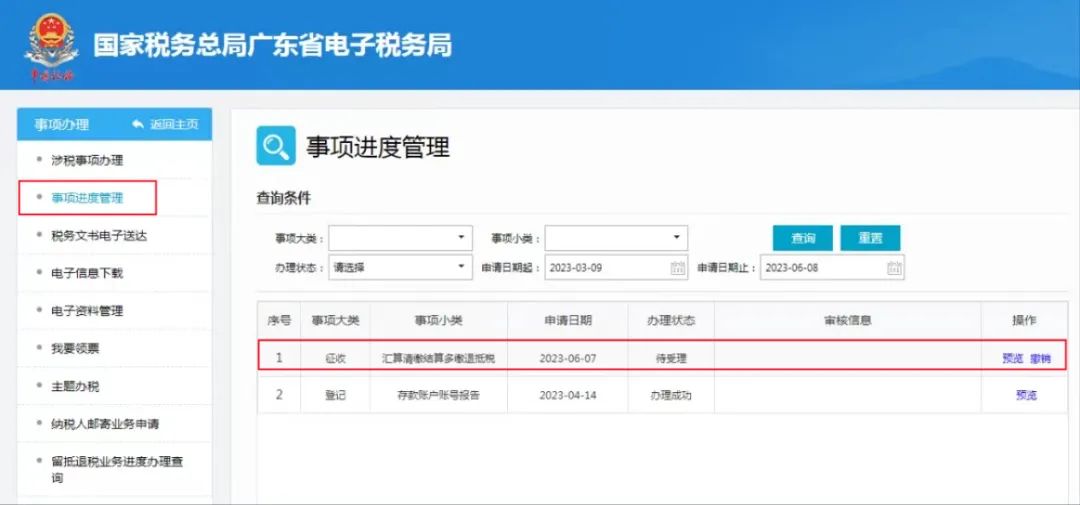Click cell 汇算清缴结算多缴退抵税
Image resolution: width=1080 pixels, height=505 pixels.
click(x=438, y=359)
